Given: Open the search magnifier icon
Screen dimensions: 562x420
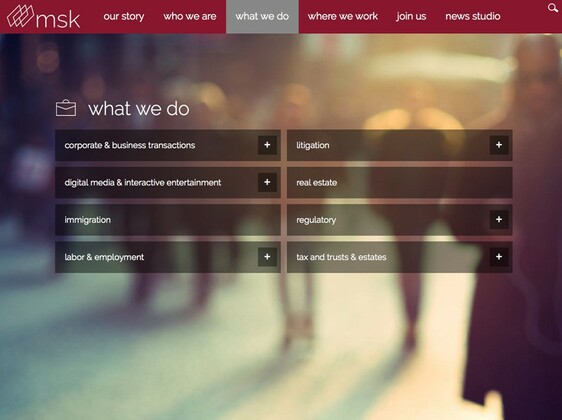Looking at the screenshot, I should coord(553,8).
